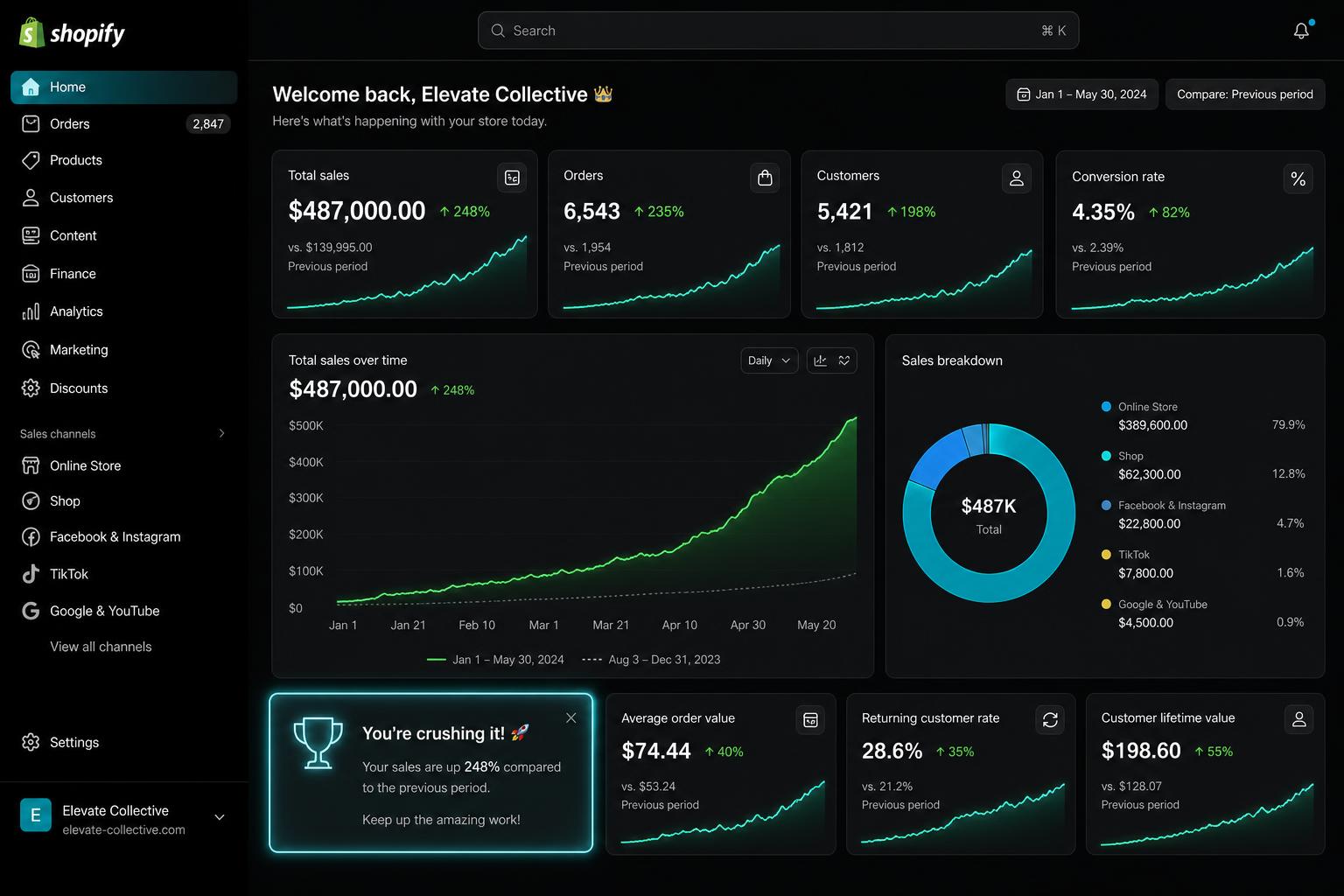Dismiss the You're crushing it banner
The width and height of the screenshot is (1344, 896).
[570, 717]
